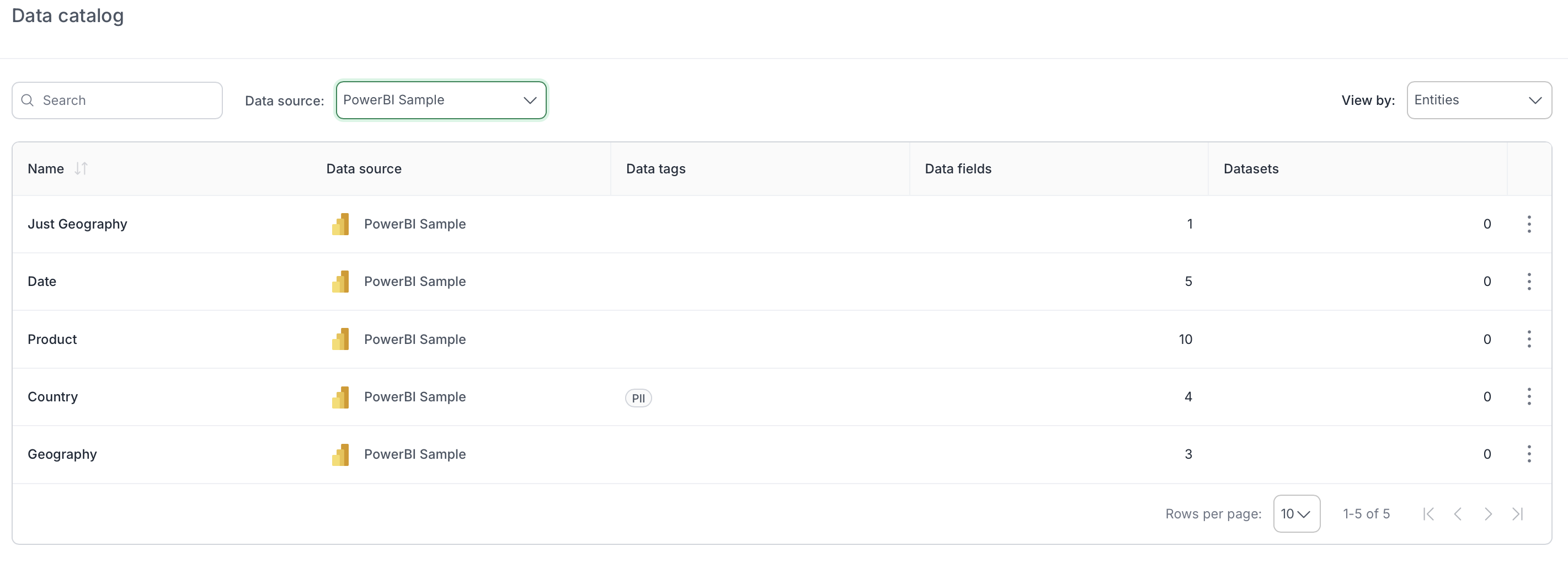Screen dimensions: 1568x562
Task: Open row menu for Just Geography
Action: click(x=1528, y=224)
